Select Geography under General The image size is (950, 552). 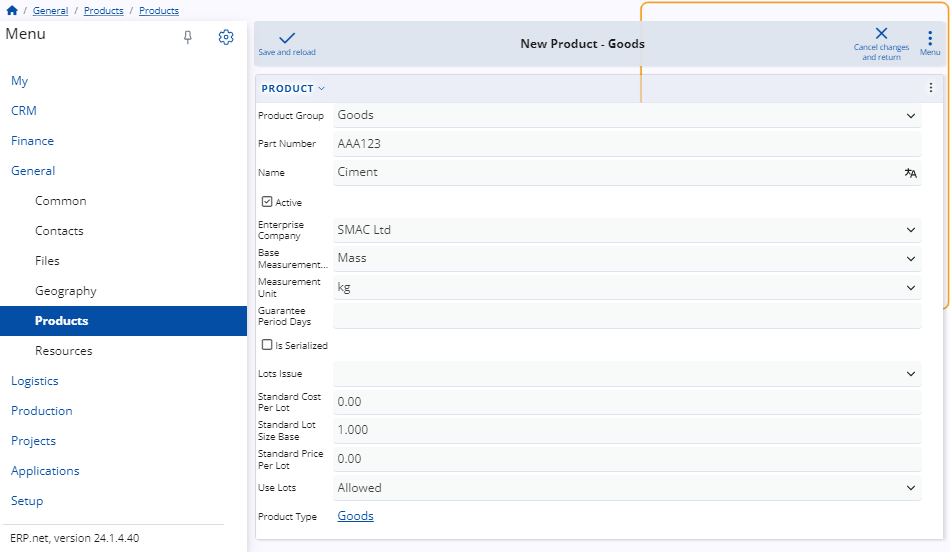pos(66,291)
